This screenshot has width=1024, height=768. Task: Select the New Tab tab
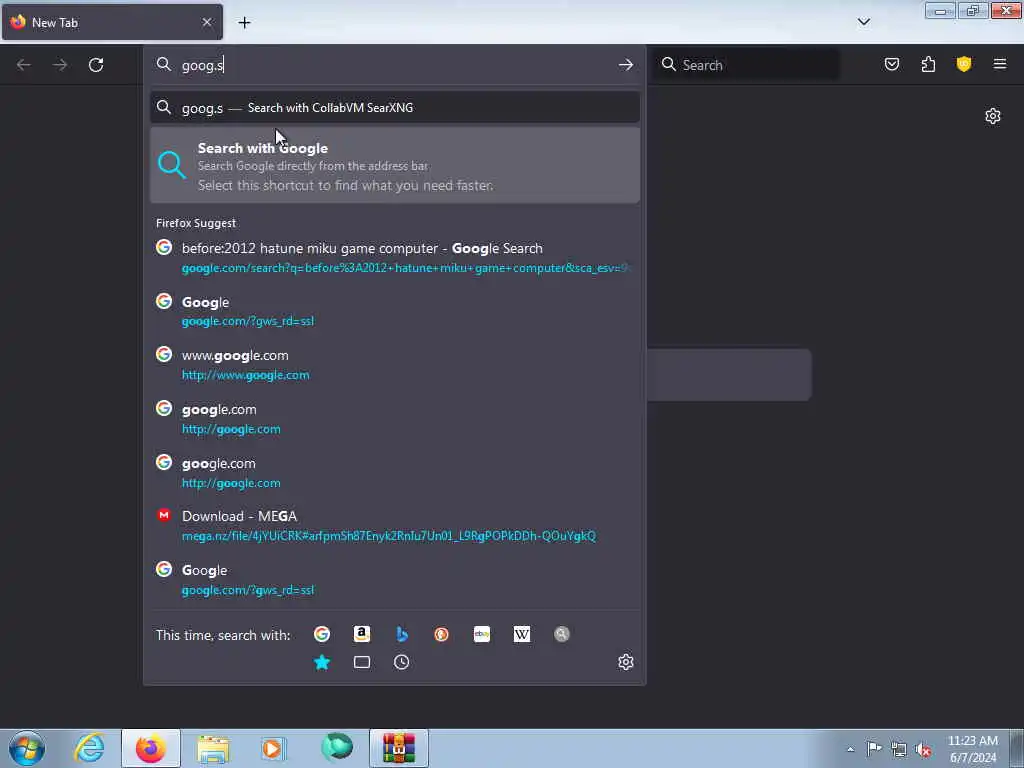112,22
